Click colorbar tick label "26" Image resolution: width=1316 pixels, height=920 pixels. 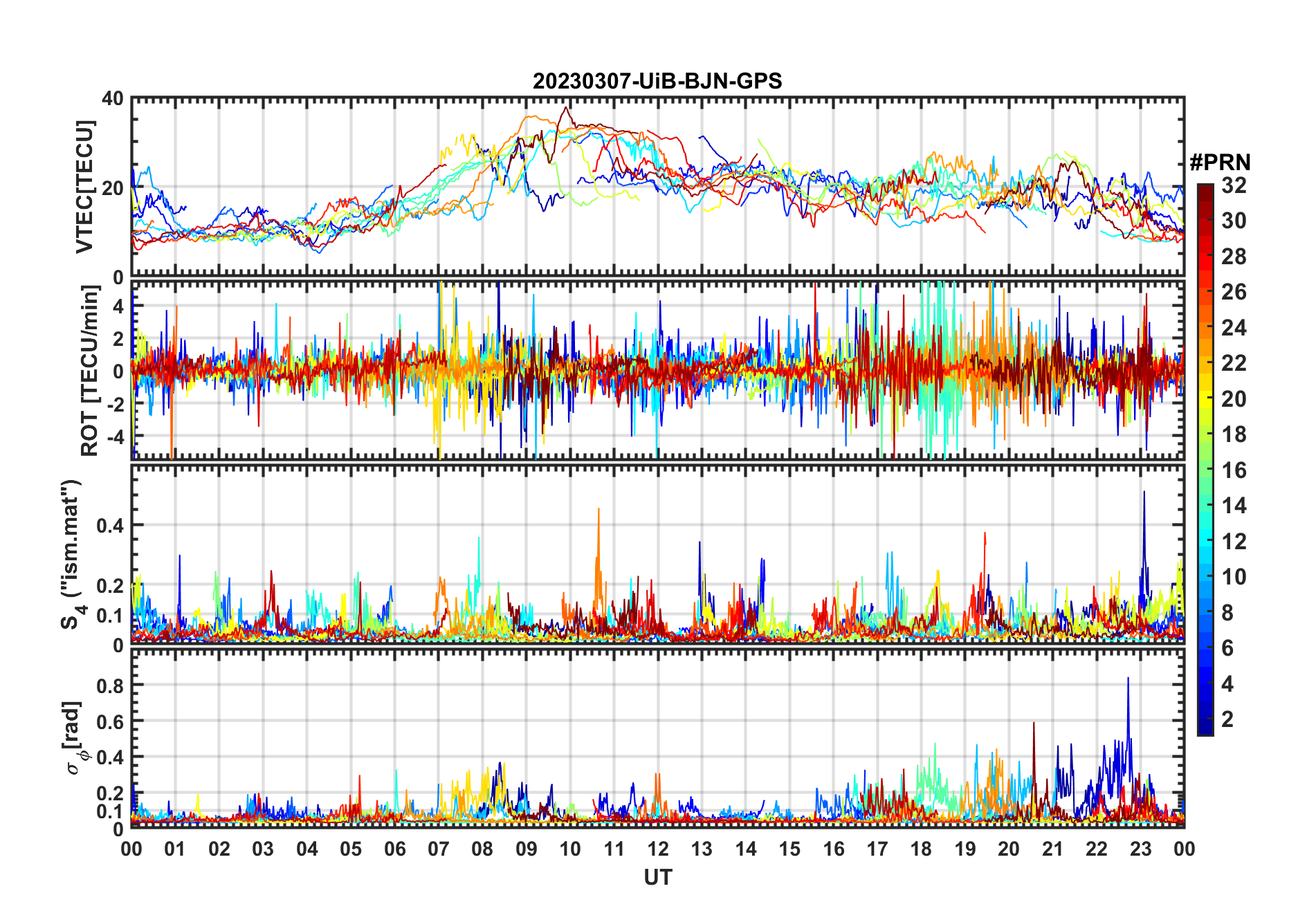pyautogui.click(x=1234, y=292)
